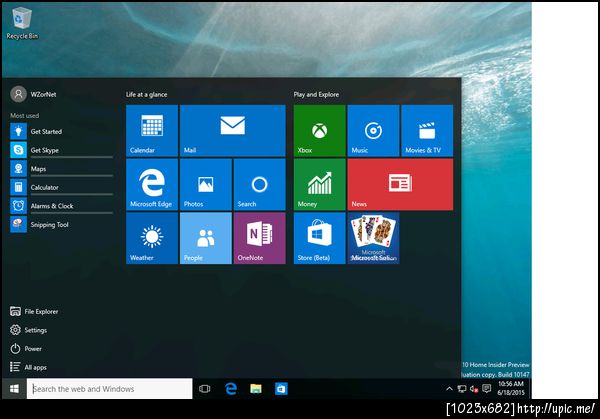The image size is (600, 419).
Task: Open the Movies & TV tile
Action: click(x=427, y=130)
